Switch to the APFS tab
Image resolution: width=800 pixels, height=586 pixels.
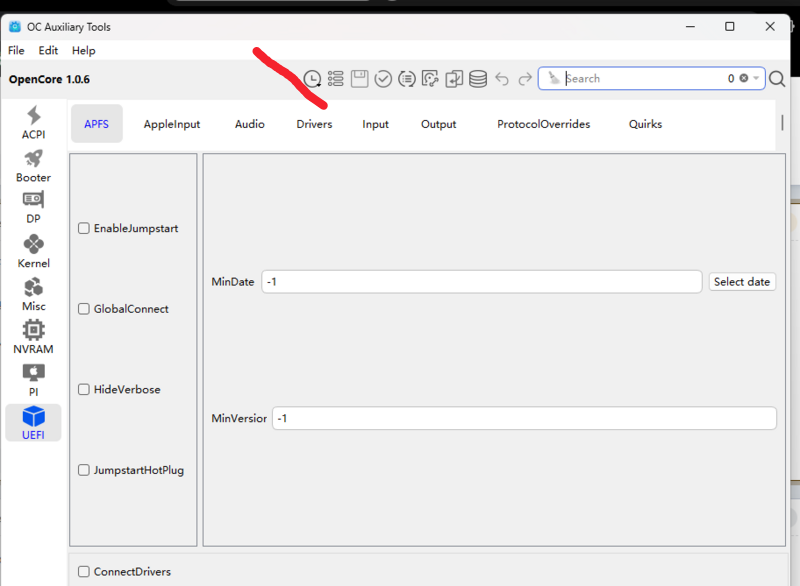(96, 124)
